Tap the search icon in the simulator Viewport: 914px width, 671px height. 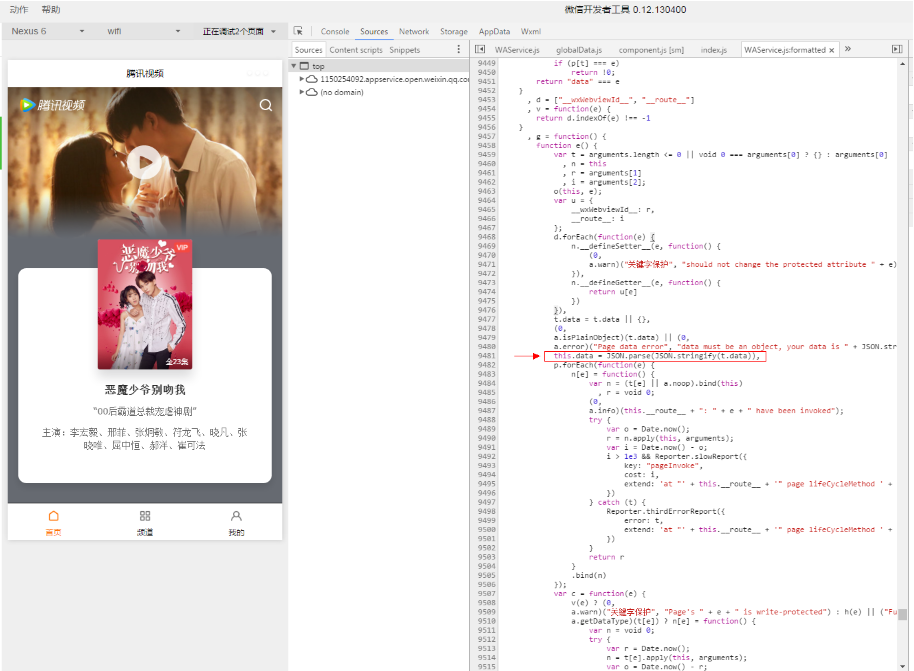[266, 105]
